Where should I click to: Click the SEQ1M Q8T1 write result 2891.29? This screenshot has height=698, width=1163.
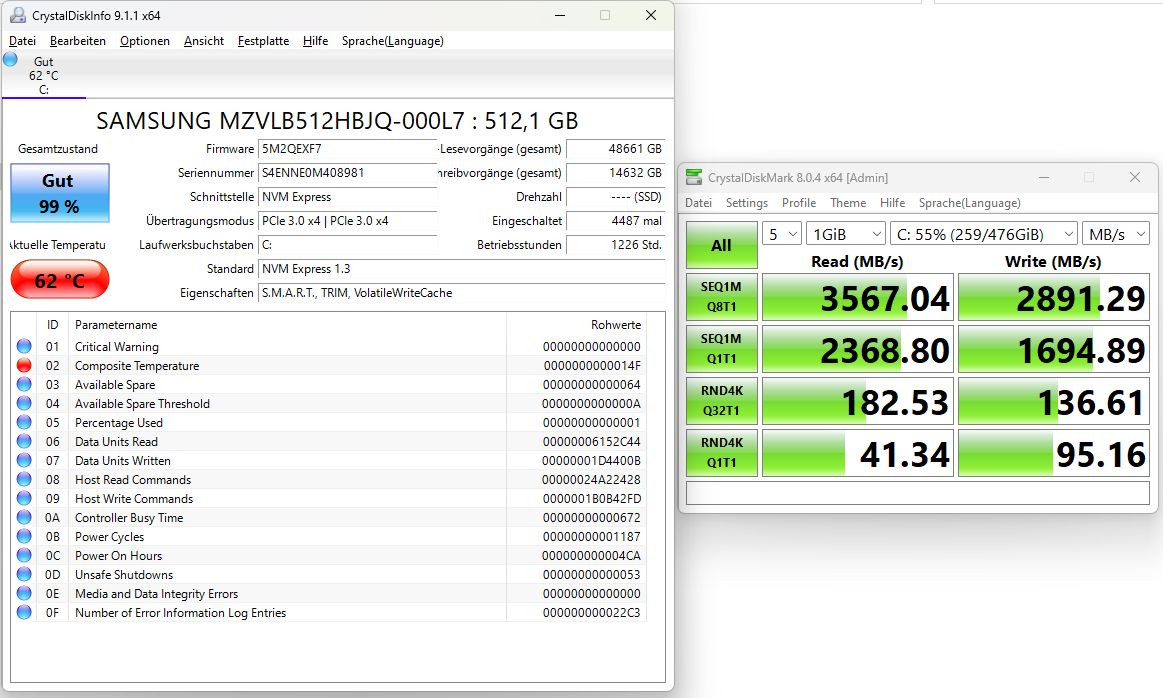click(x=1054, y=297)
